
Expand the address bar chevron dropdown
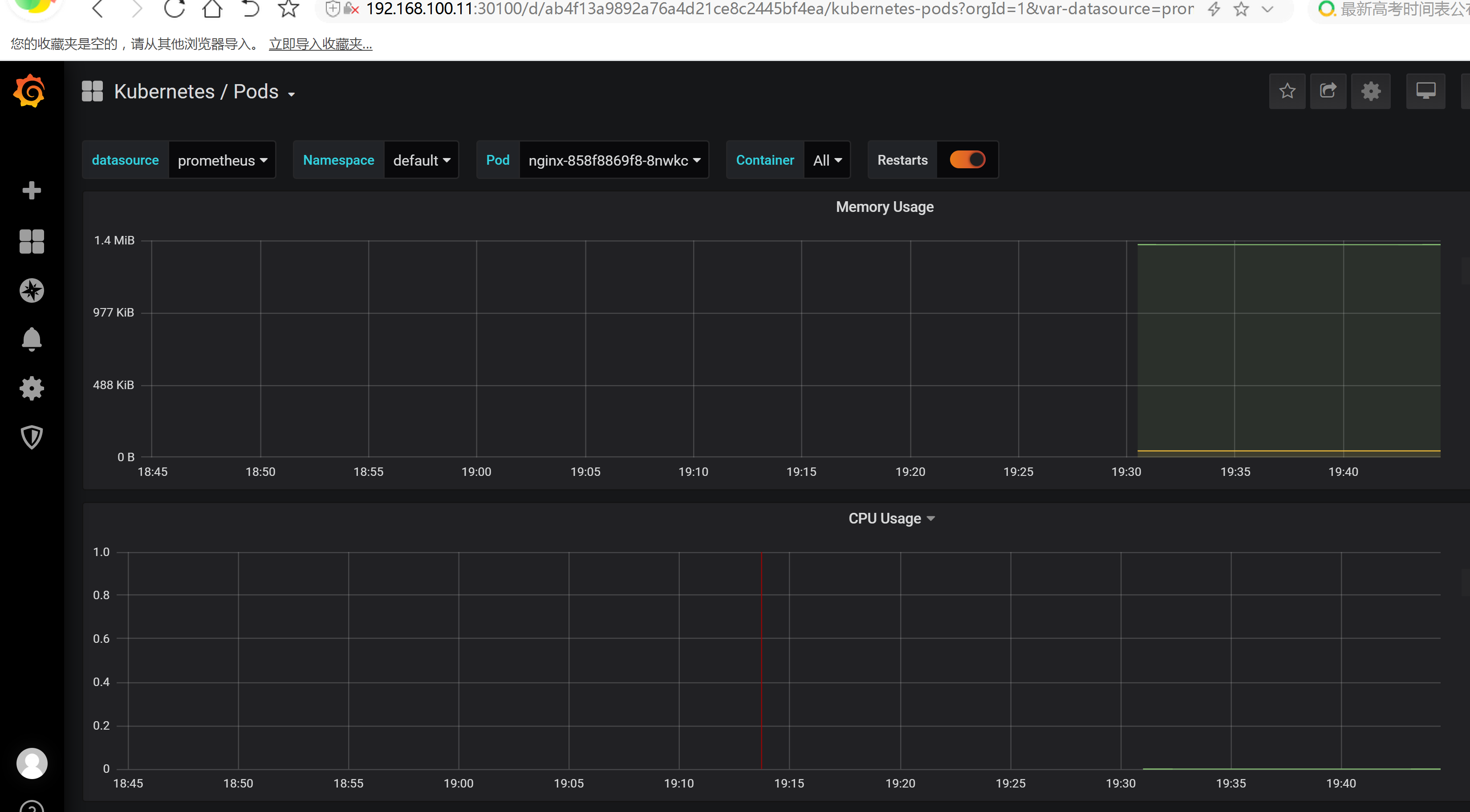1267,8
